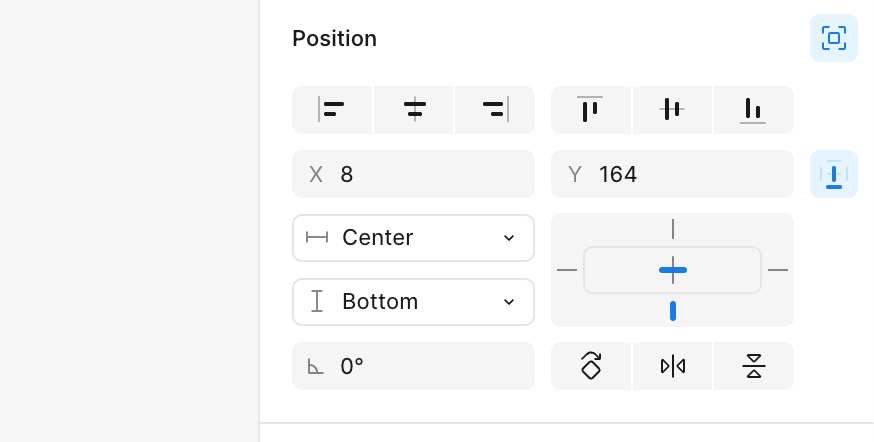Screen dimensions: 874x442
Task: Expand chevron next to Center
Action: [508, 238]
